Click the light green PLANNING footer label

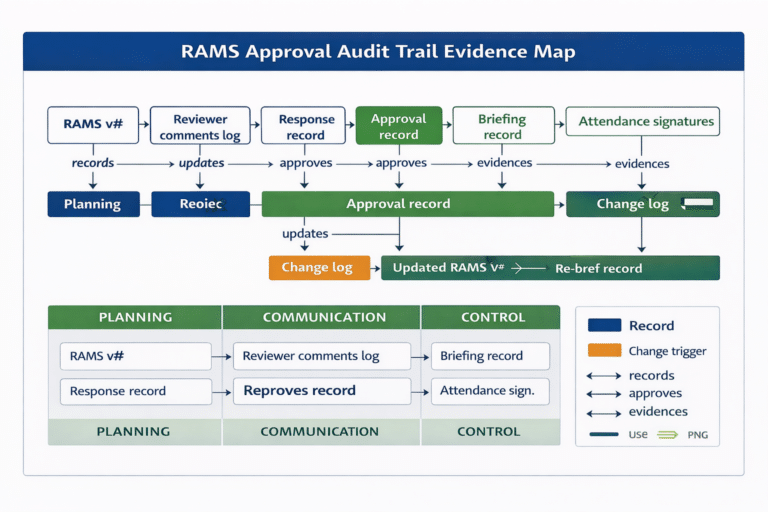coord(133,432)
